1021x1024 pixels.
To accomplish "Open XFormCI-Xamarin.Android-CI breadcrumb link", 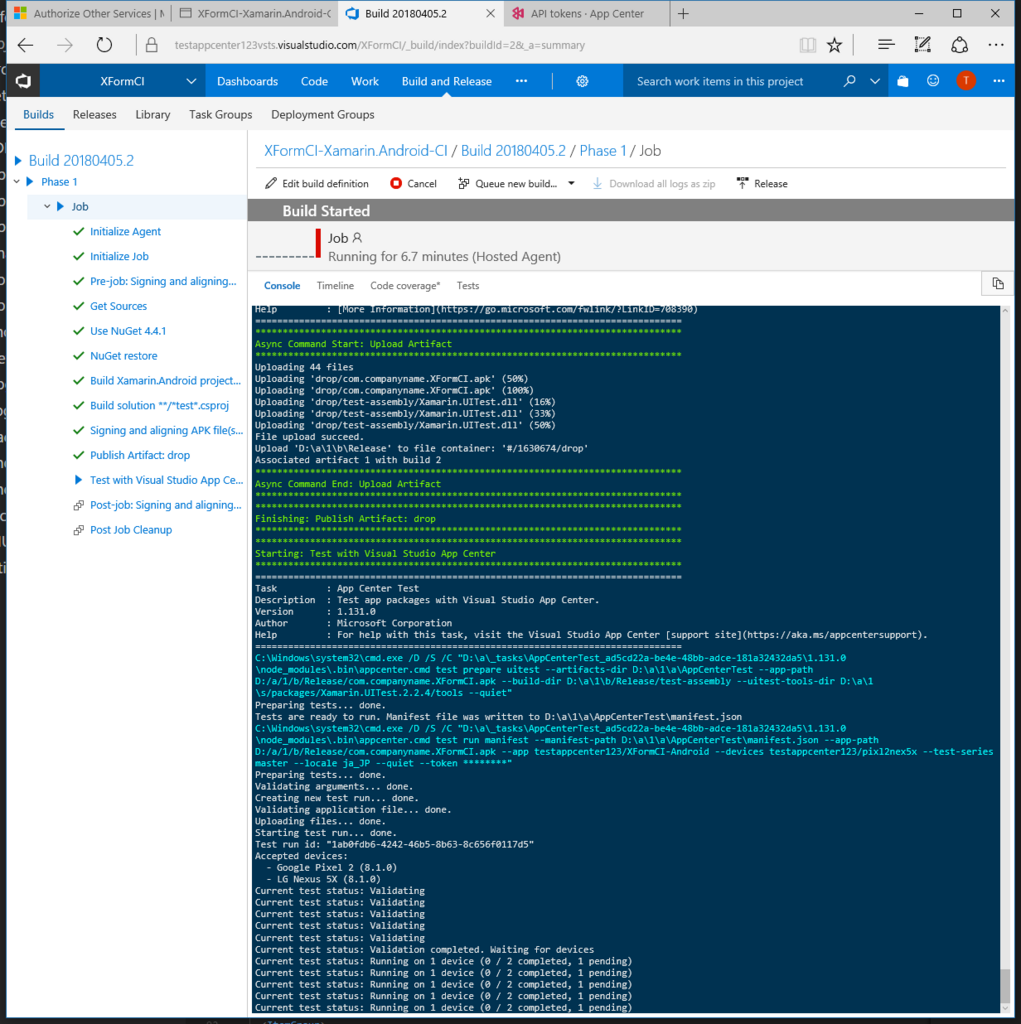I will (x=356, y=151).
